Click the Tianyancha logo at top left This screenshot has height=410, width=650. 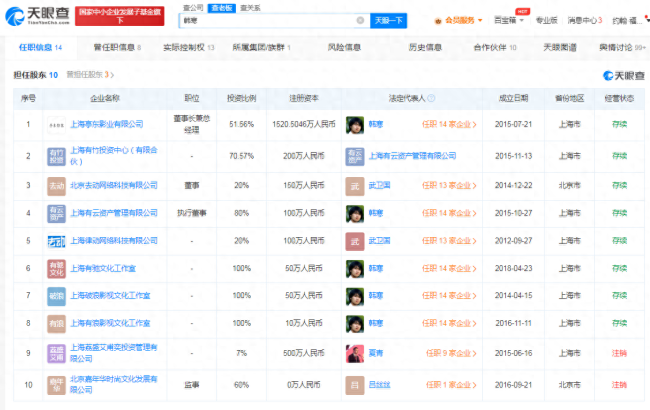tap(37, 16)
